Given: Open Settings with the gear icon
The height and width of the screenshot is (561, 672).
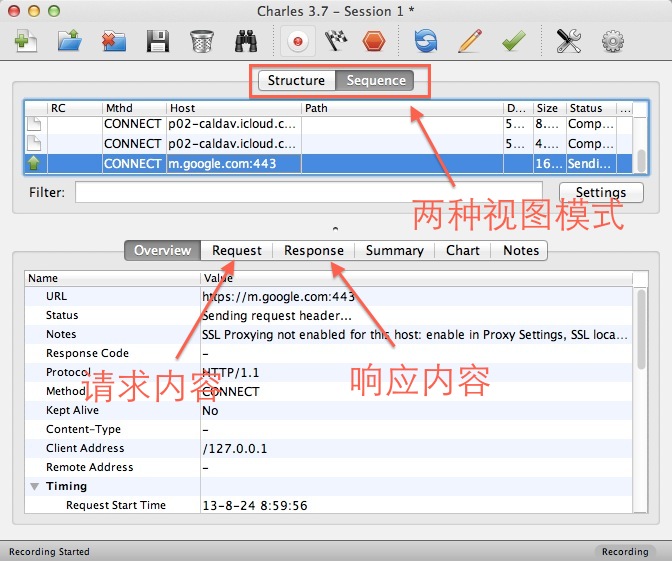Looking at the screenshot, I should click(613, 41).
